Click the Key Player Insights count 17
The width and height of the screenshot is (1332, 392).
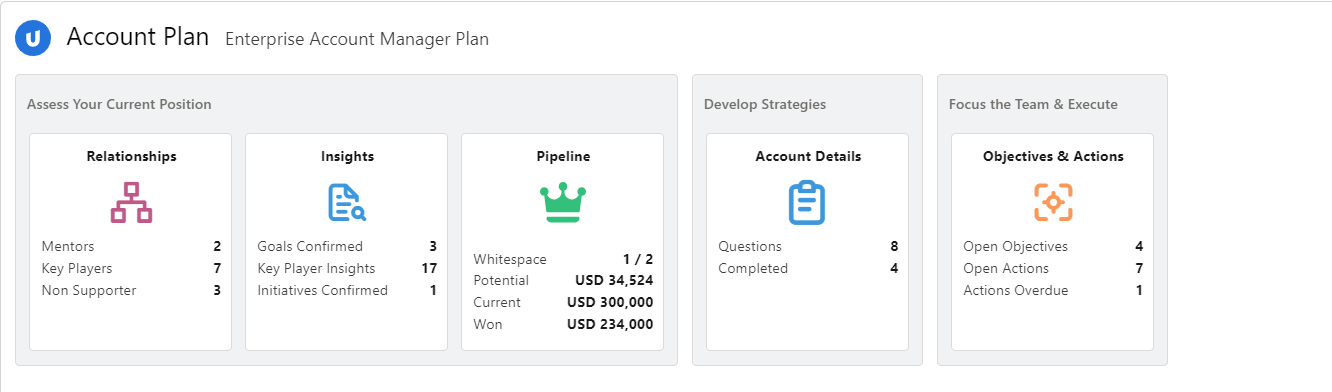click(430, 268)
